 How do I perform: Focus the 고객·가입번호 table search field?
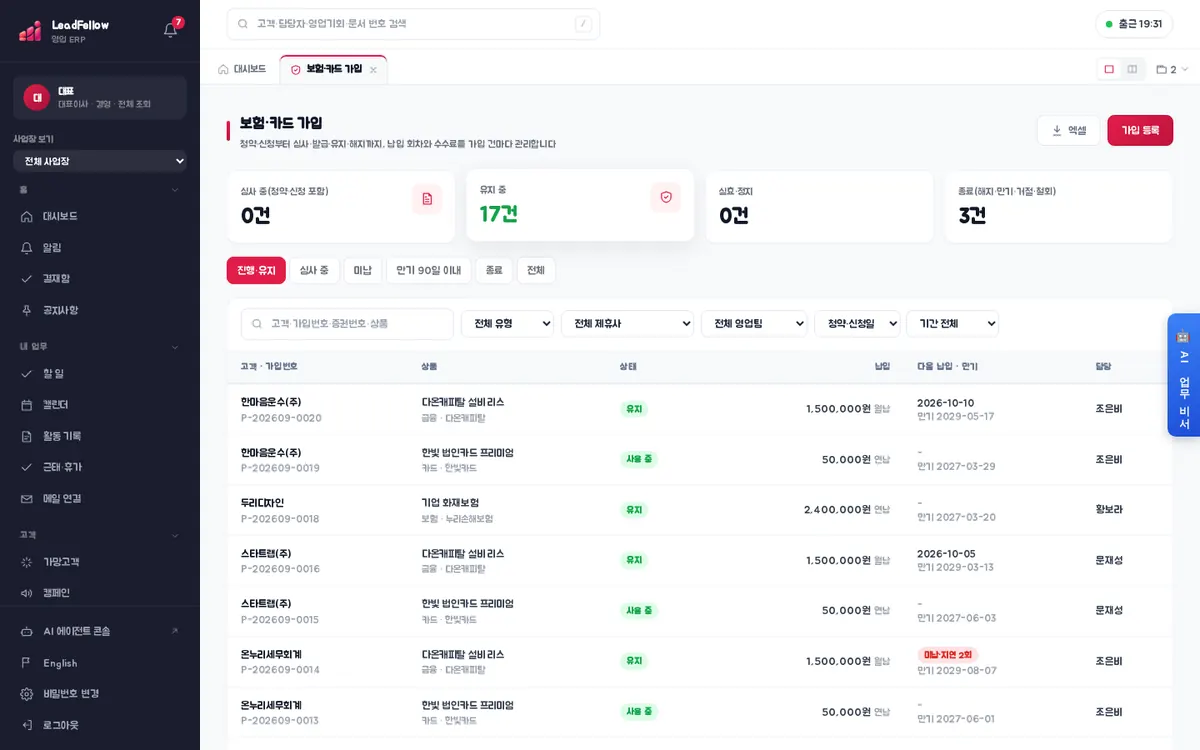tap(347, 324)
